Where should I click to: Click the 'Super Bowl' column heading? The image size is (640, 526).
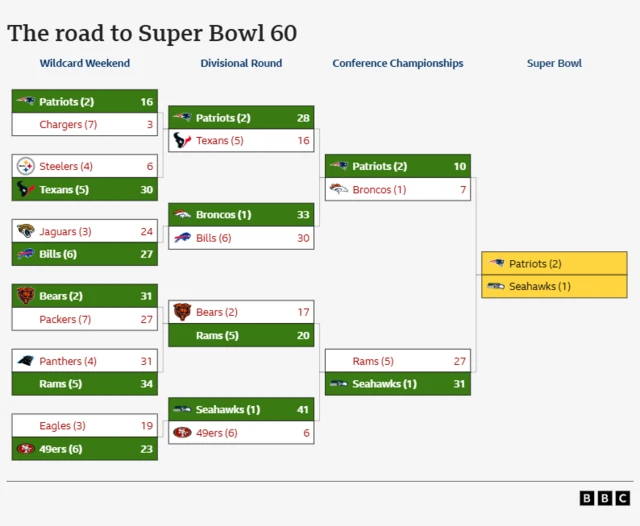554,63
